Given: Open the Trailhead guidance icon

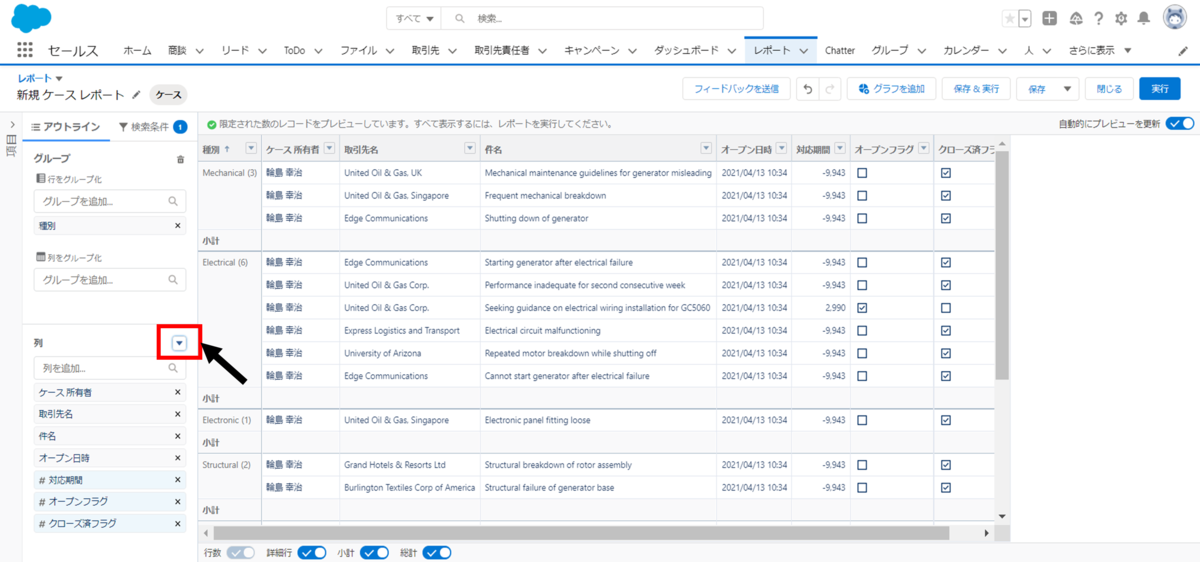Looking at the screenshot, I should [x=1075, y=19].
